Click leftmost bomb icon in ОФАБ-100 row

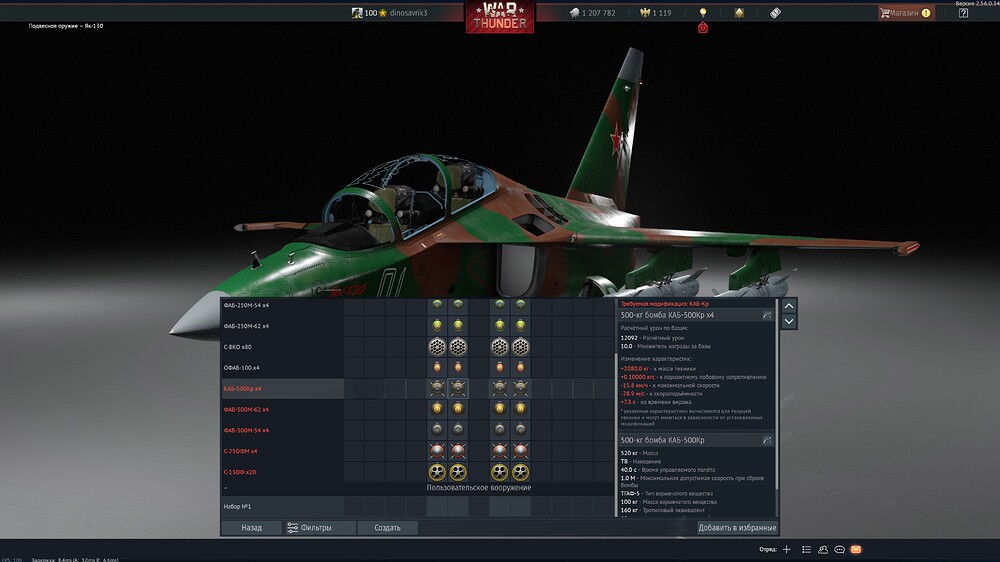pyautogui.click(x=437, y=367)
